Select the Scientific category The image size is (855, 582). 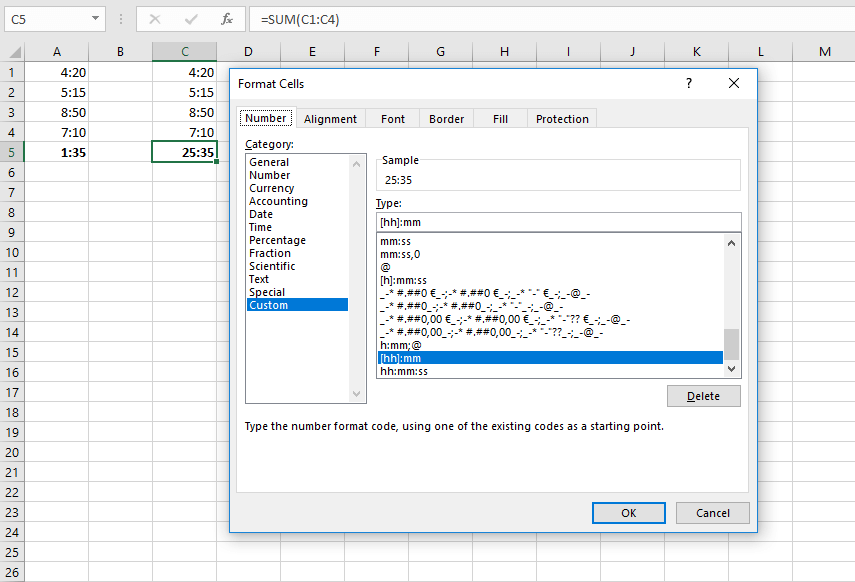pos(298,266)
